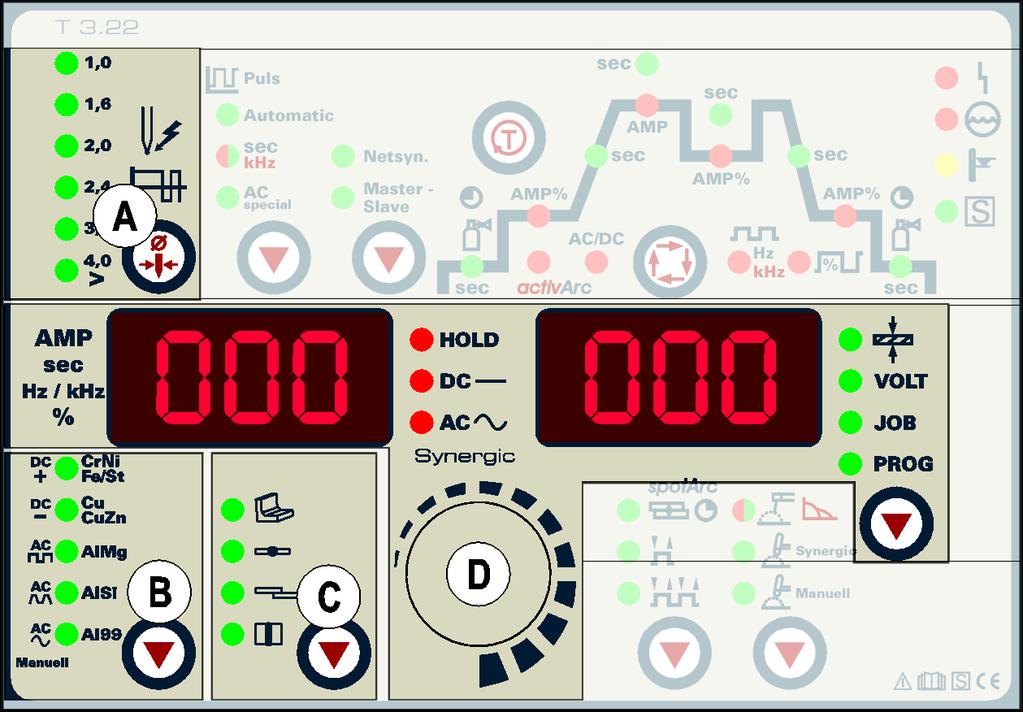Viewport: 1023px width, 712px height.
Task: Toggle the HOLD indicator LED
Action: tap(421, 339)
